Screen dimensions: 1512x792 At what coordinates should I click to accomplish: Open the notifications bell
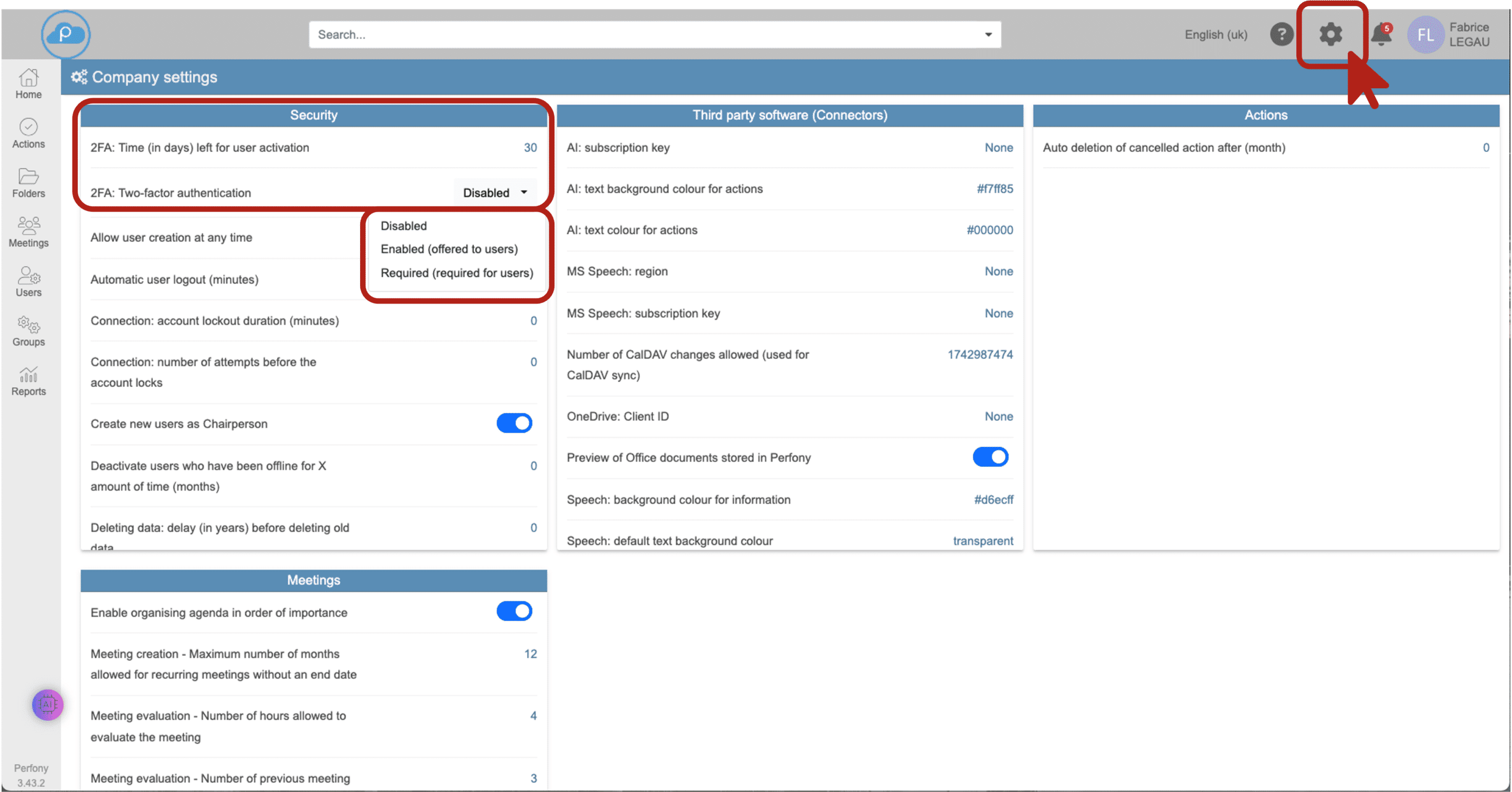1381,35
